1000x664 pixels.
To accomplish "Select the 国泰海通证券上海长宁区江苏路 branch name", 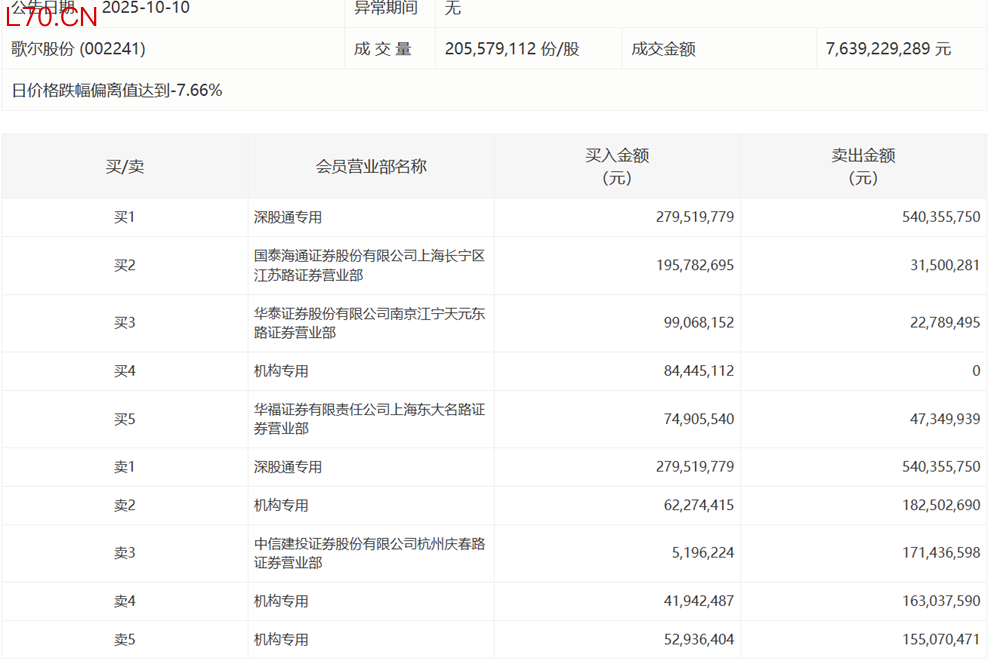I will (x=369, y=265).
